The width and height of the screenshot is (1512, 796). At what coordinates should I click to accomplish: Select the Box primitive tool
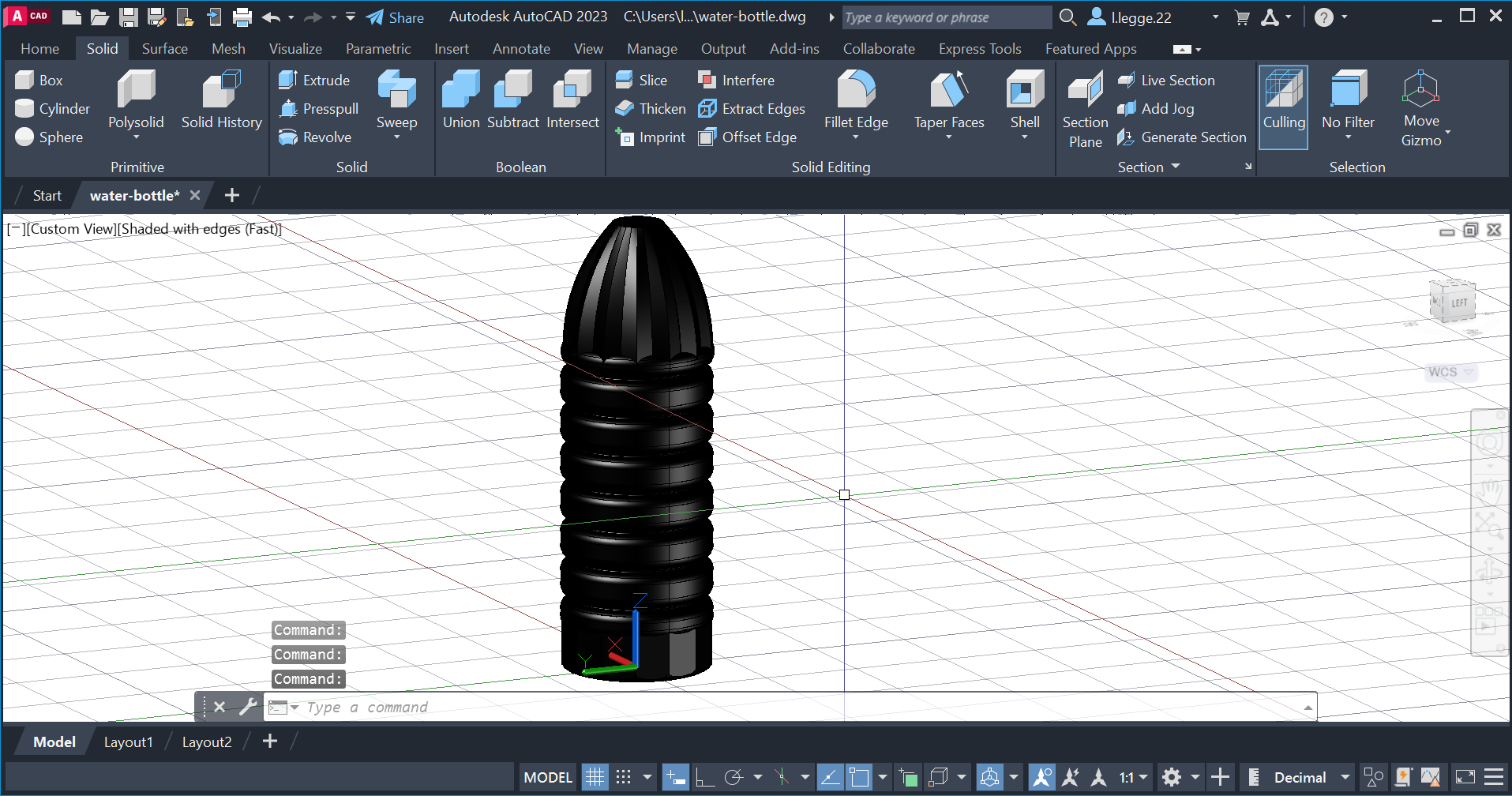39,80
